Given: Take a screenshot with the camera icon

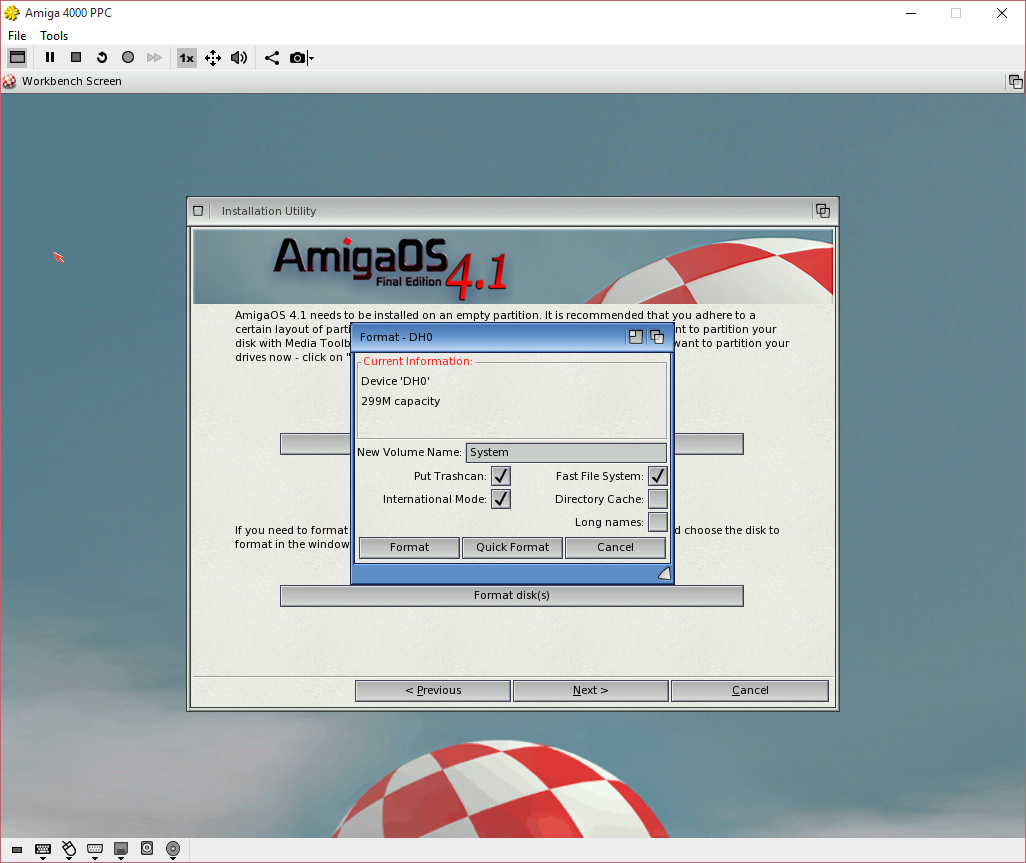Looking at the screenshot, I should click(x=297, y=58).
